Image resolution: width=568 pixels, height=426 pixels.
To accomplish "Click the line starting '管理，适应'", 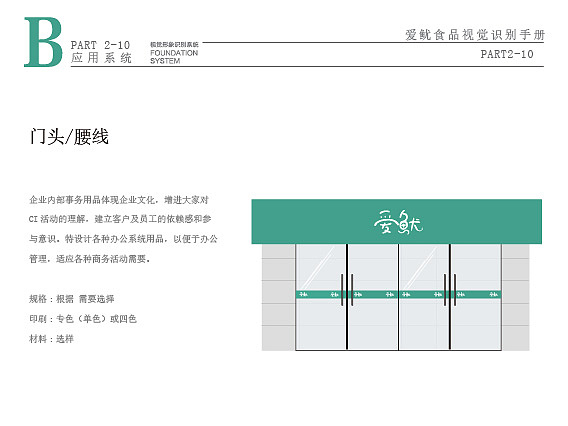I will click(89, 259).
